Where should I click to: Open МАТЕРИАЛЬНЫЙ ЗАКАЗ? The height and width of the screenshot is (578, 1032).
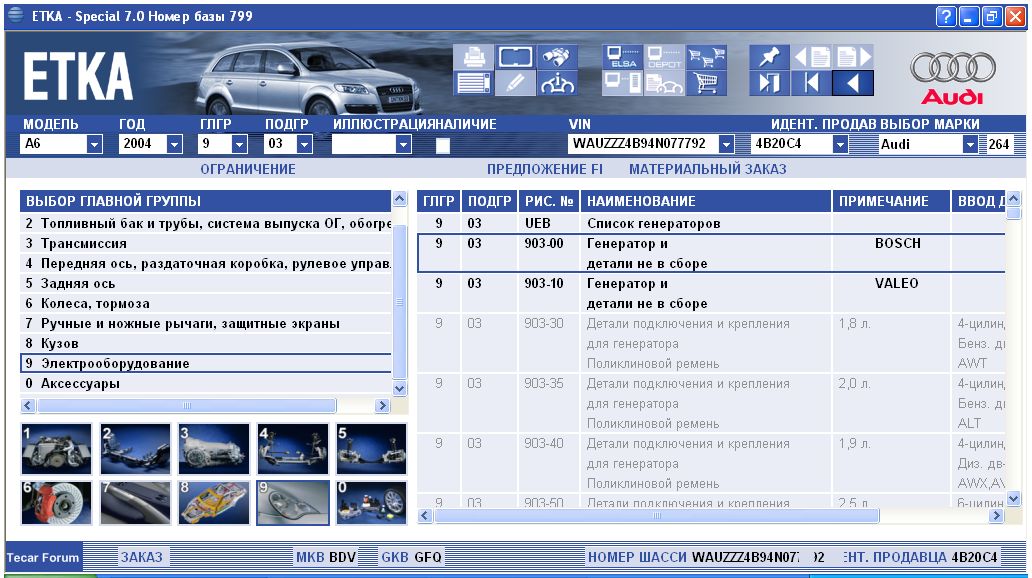pos(708,169)
